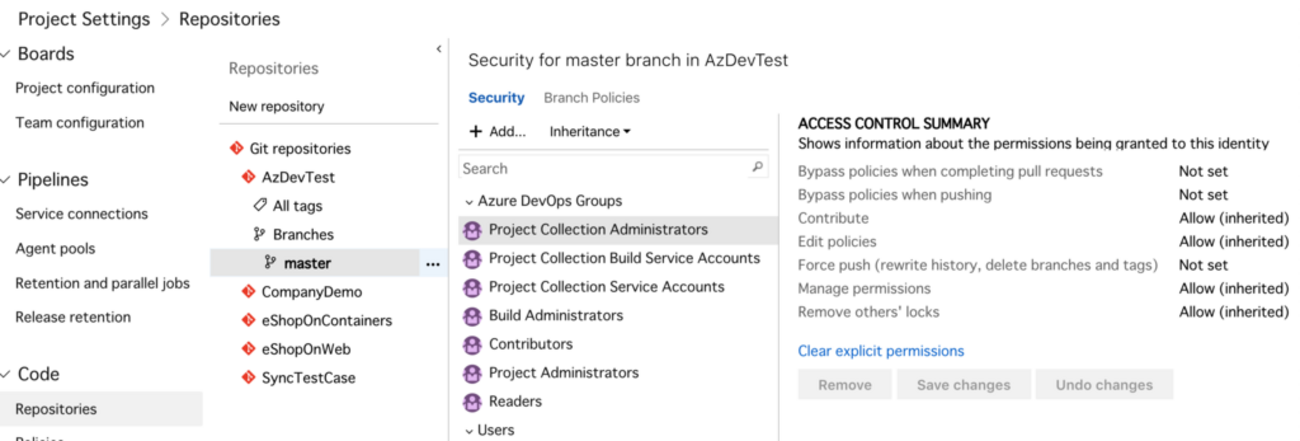Click into the identity Search field
This screenshot has height=441, width=1300.
point(600,168)
